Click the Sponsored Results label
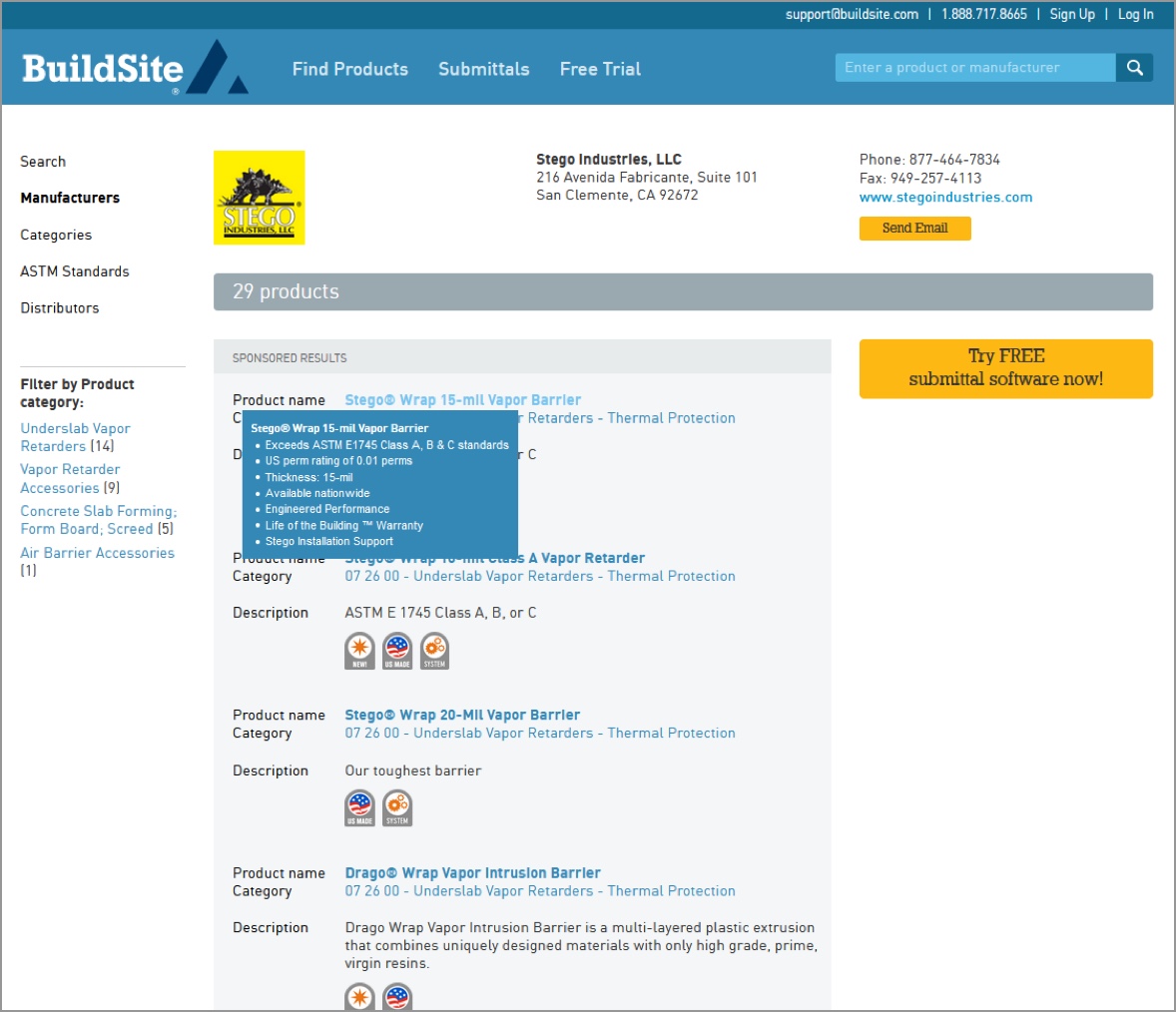 290,357
